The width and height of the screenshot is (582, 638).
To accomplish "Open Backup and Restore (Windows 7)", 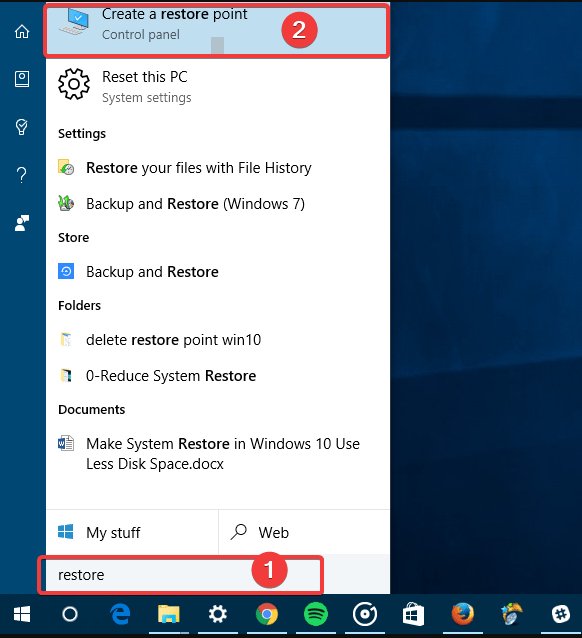I will (x=218, y=203).
